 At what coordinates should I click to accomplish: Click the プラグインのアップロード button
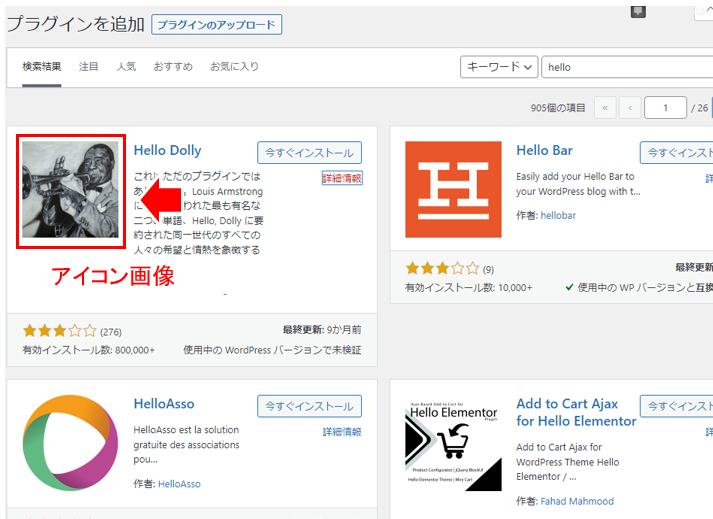click(216, 25)
